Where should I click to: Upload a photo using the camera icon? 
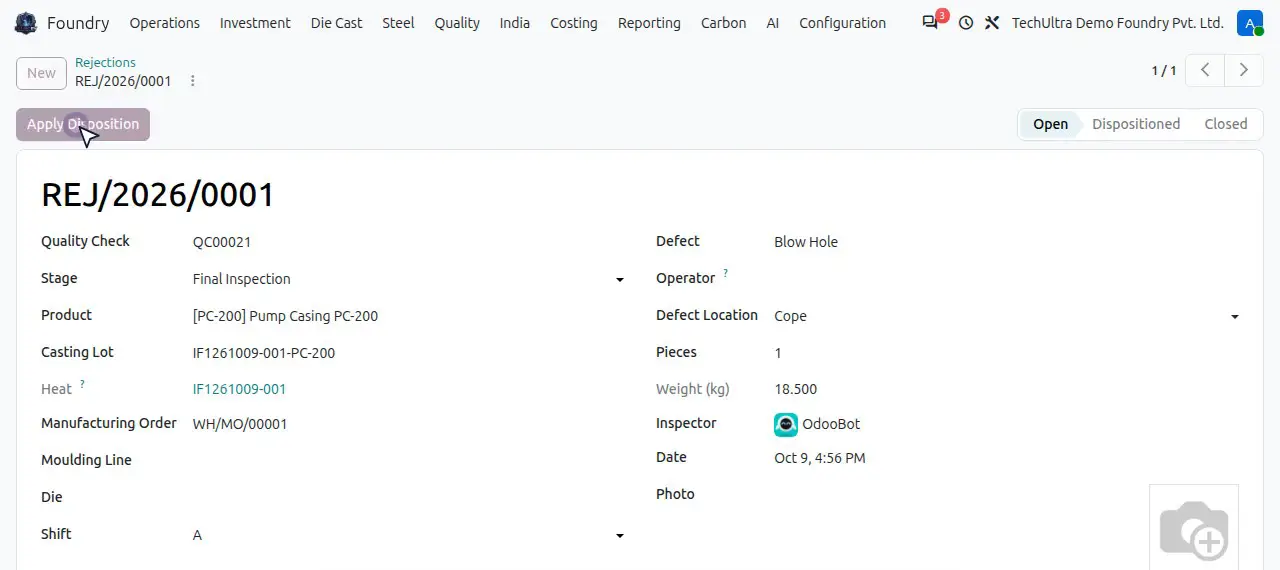click(1194, 529)
